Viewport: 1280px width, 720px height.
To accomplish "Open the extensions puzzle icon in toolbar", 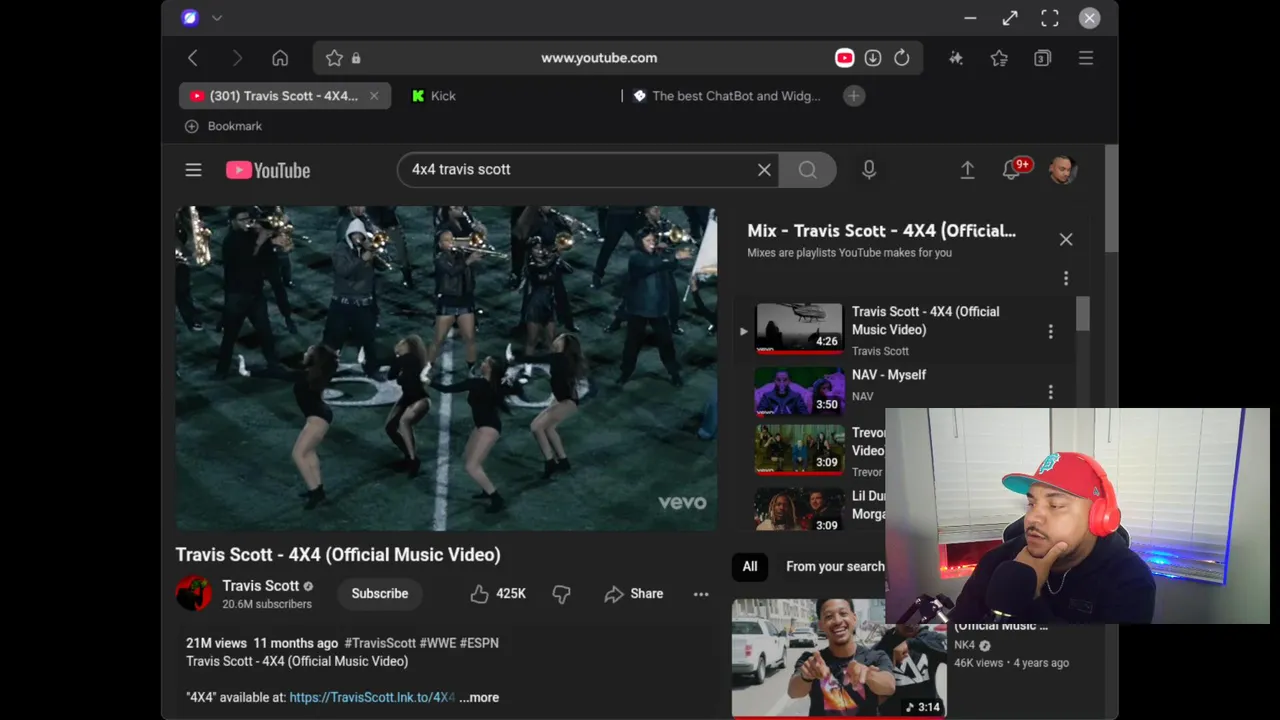I will 956,58.
